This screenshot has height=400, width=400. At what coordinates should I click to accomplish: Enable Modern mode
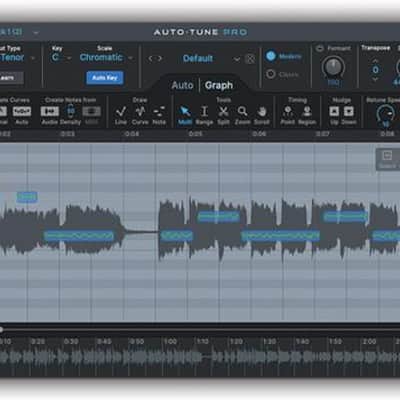tap(271, 56)
